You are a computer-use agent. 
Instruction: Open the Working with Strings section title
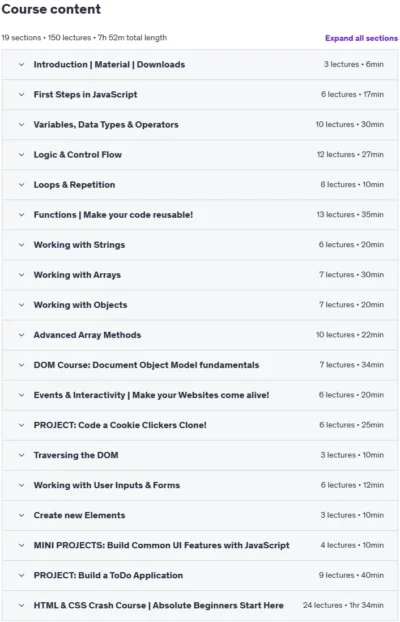(79, 245)
